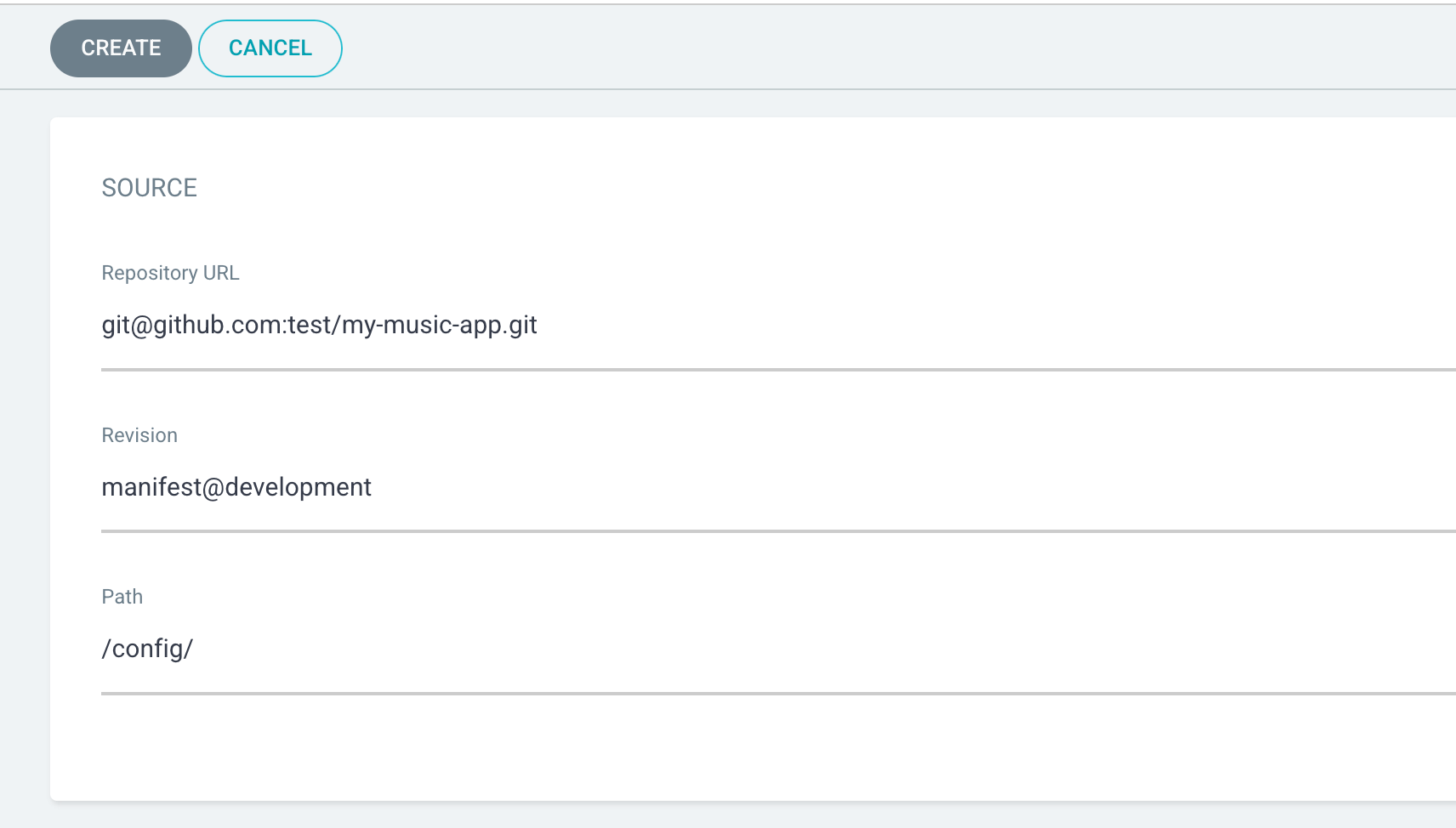Click the underline beneath Repository URL field
The width and height of the screenshot is (1456, 828).
click(778, 370)
